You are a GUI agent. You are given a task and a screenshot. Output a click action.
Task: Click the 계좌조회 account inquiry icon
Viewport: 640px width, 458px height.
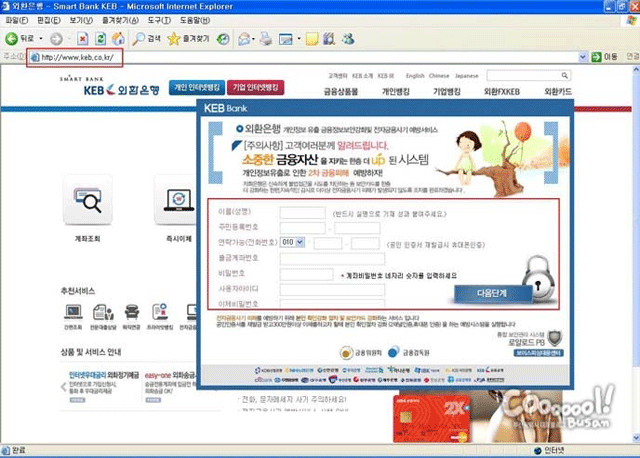[87, 200]
